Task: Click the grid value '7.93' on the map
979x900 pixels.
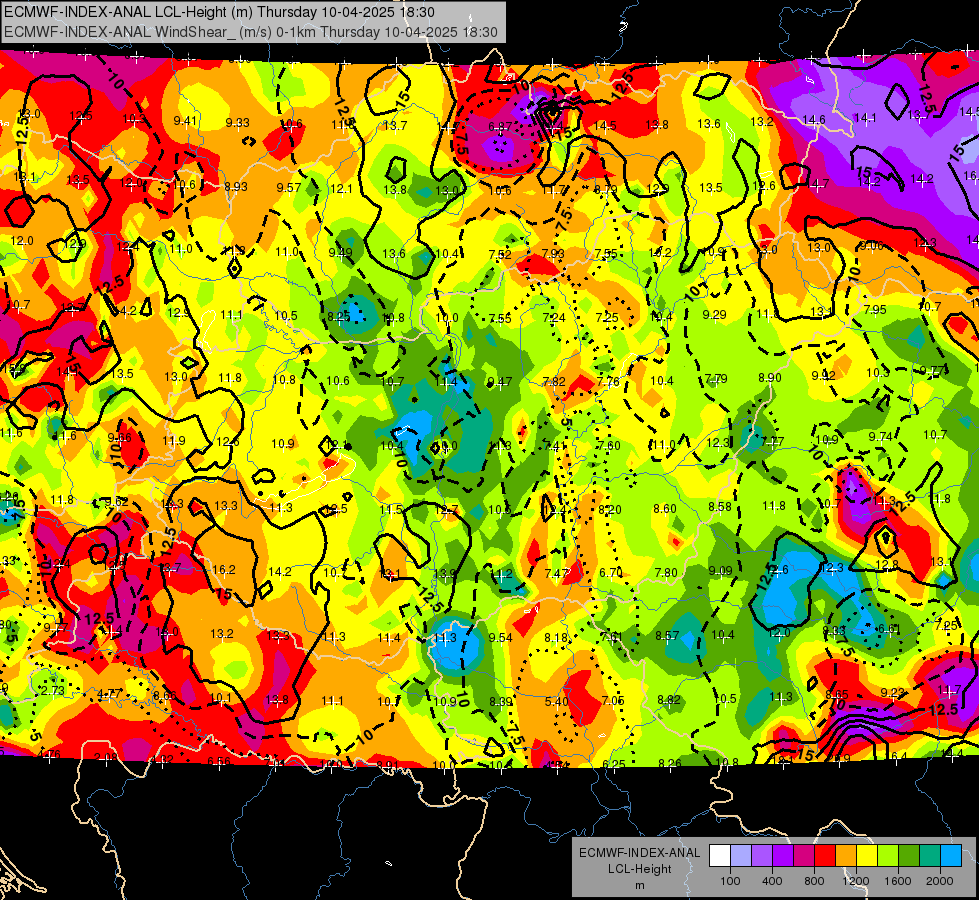Action: [x=553, y=254]
